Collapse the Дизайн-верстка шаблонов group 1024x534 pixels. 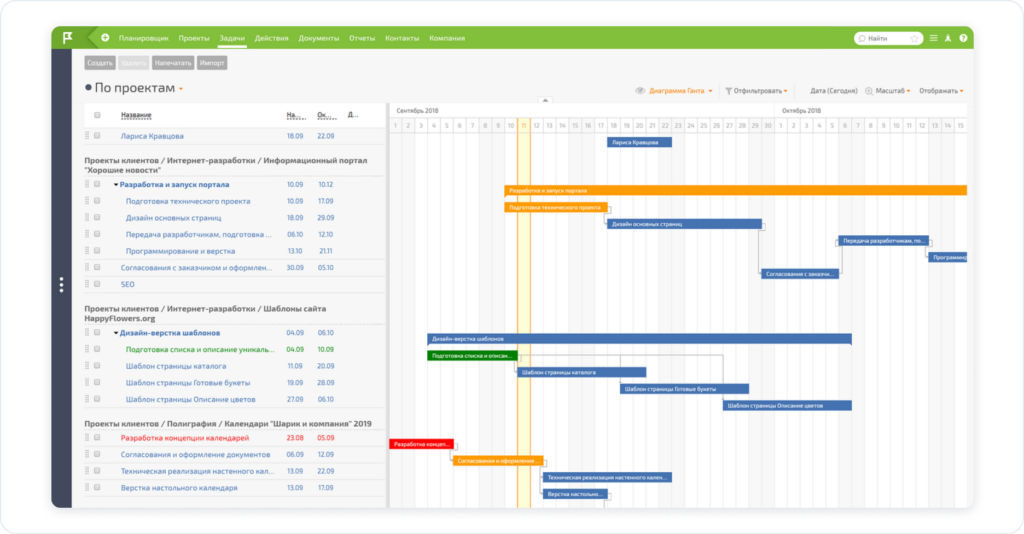point(116,333)
